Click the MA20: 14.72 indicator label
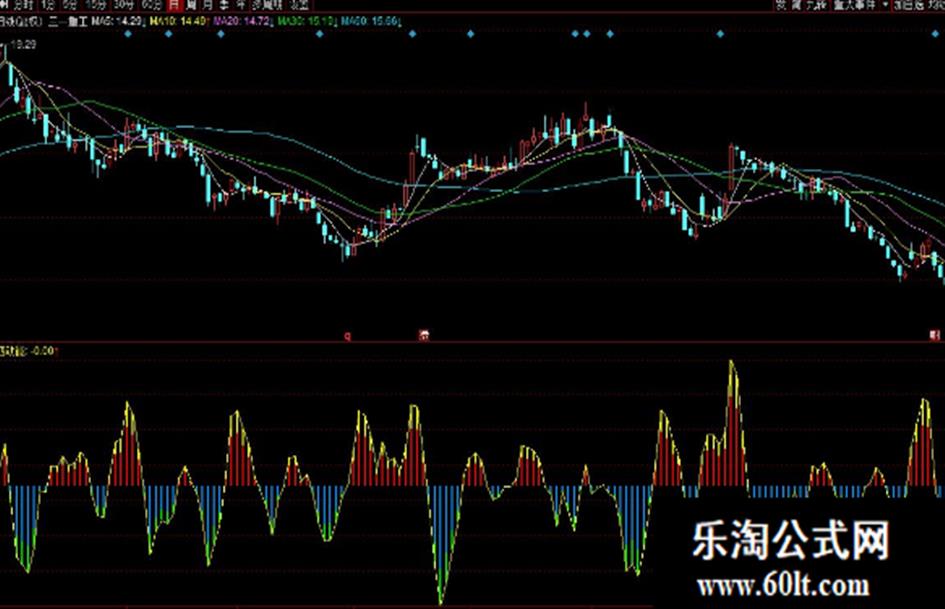Image resolution: width=945 pixels, height=609 pixels. [242, 21]
